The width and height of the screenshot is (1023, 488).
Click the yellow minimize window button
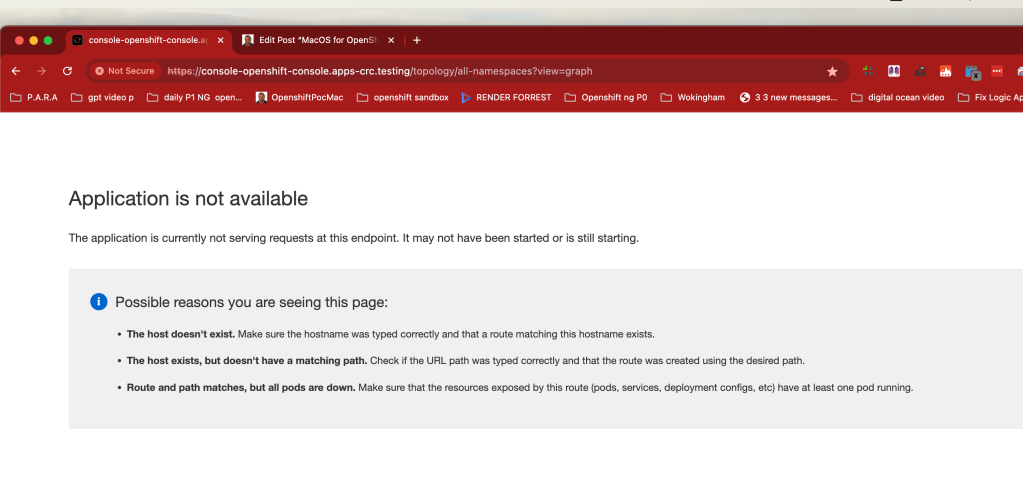pos(34,40)
